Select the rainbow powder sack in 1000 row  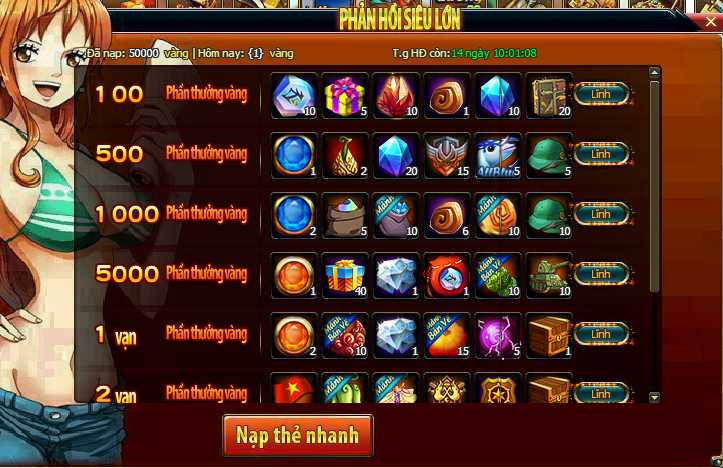[x=345, y=216]
